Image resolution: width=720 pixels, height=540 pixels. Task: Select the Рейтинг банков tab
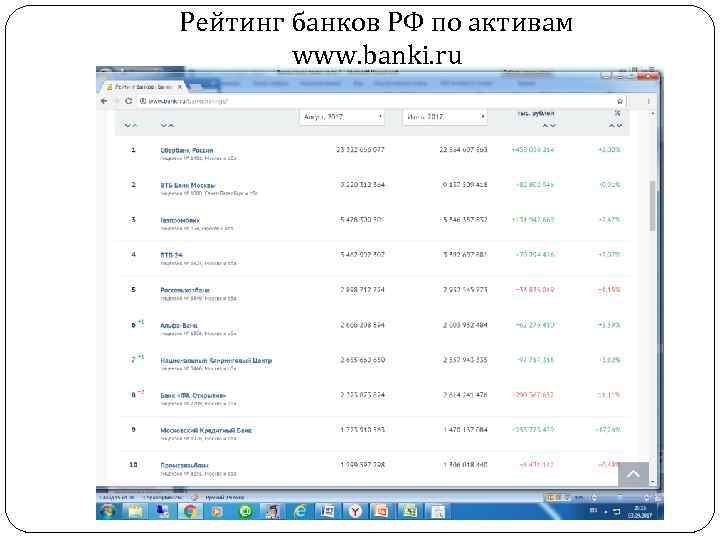tap(144, 87)
